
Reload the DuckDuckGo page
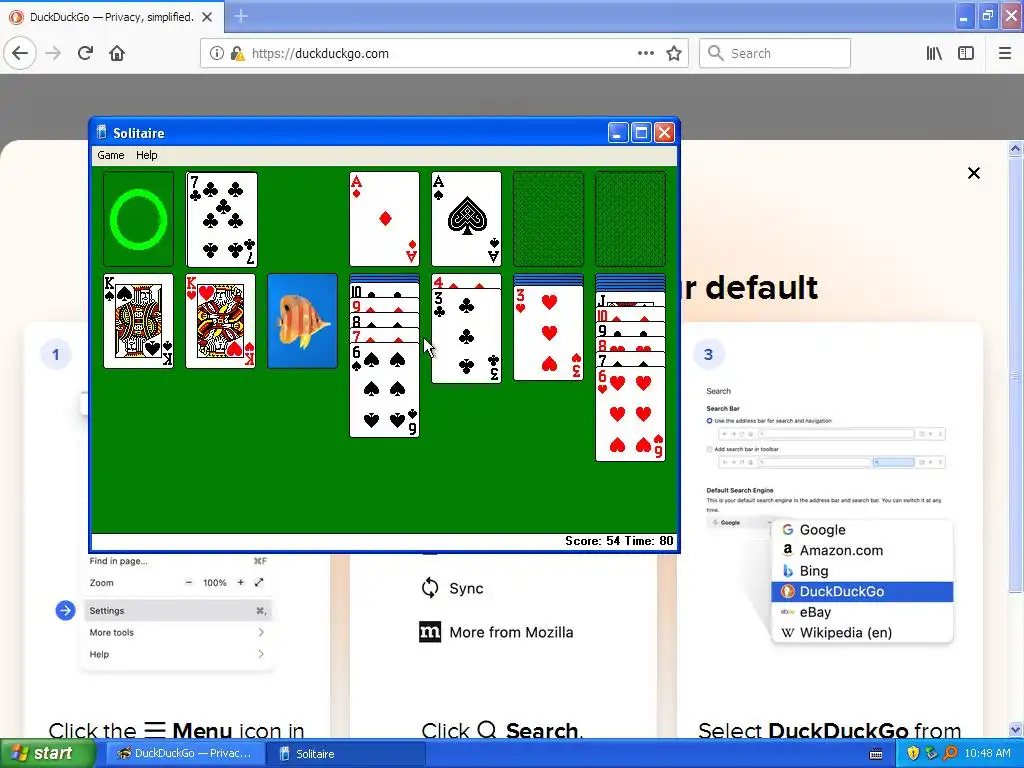pyautogui.click(x=86, y=53)
